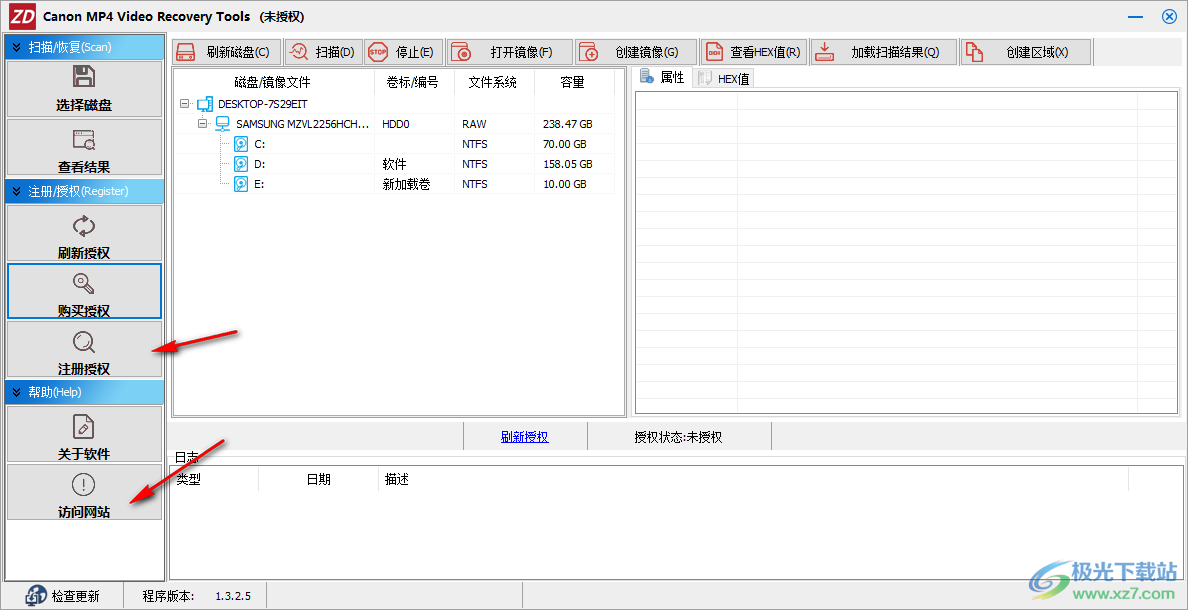Viewport: 1188px width, 610px height.
Task: Sort by 磁盘/镜像文件 column header
Action: coord(274,82)
